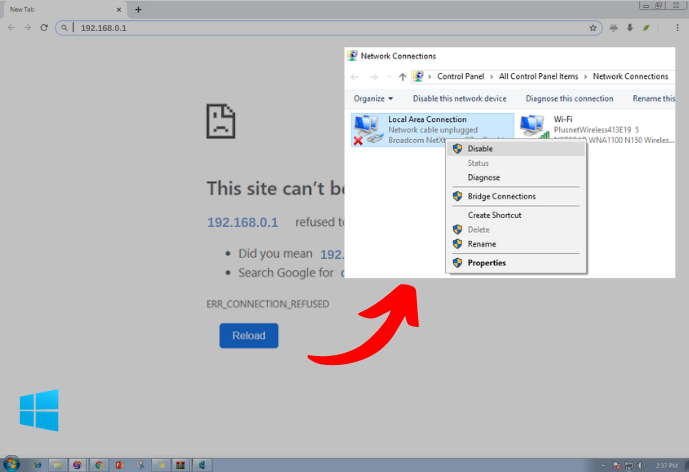Select the Local Area Connection adapter
Image resolution: width=689 pixels, height=472 pixels.
(x=432, y=130)
